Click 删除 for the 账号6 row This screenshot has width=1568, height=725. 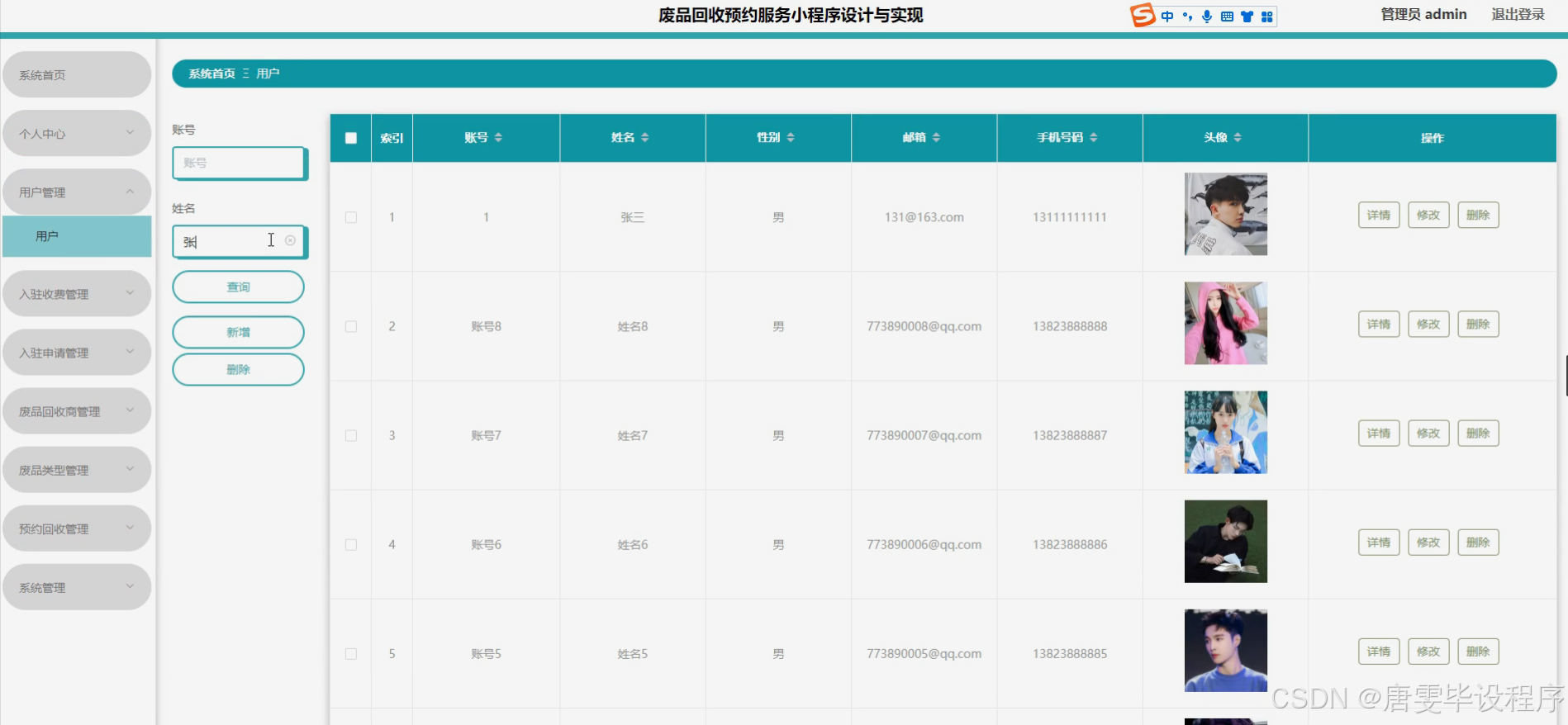pyautogui.click(x=1478, y=542)
